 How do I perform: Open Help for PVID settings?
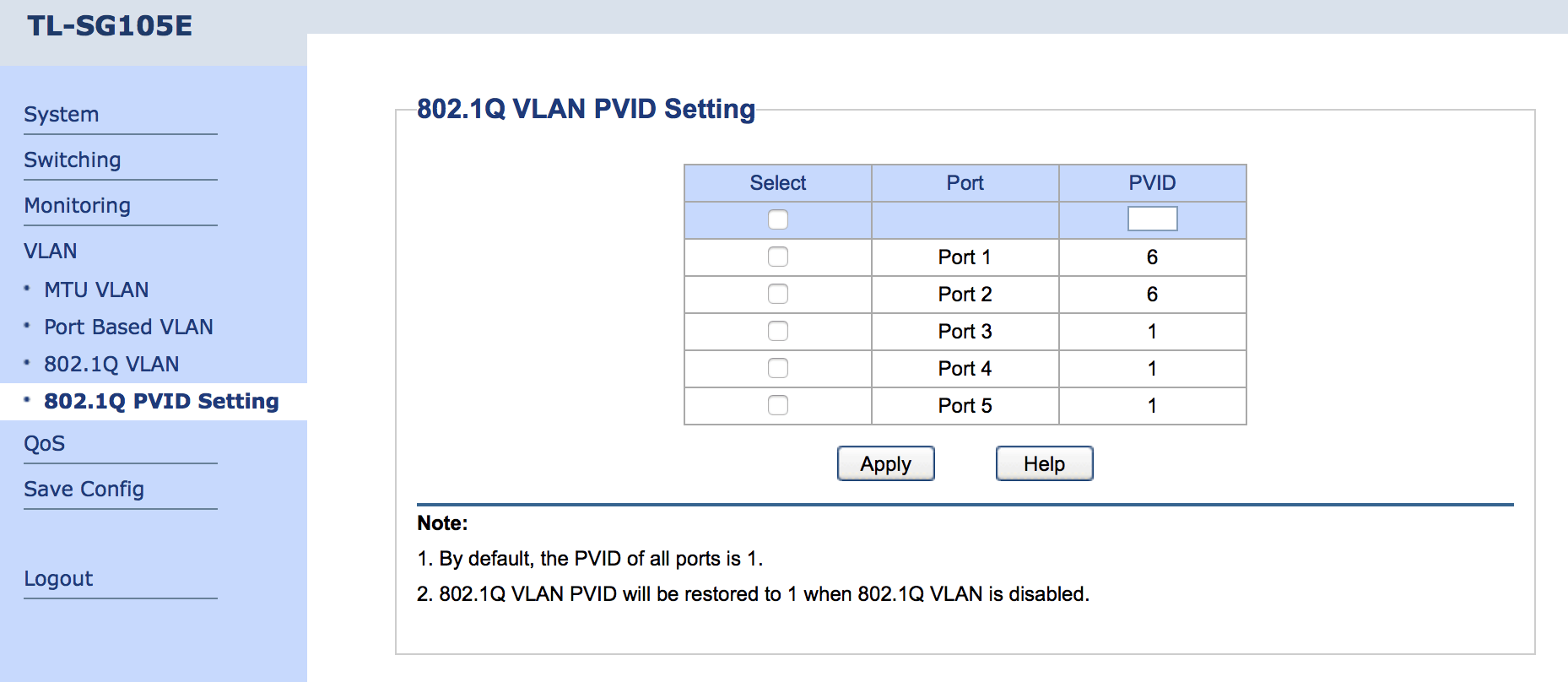[x=1044, y=463]
